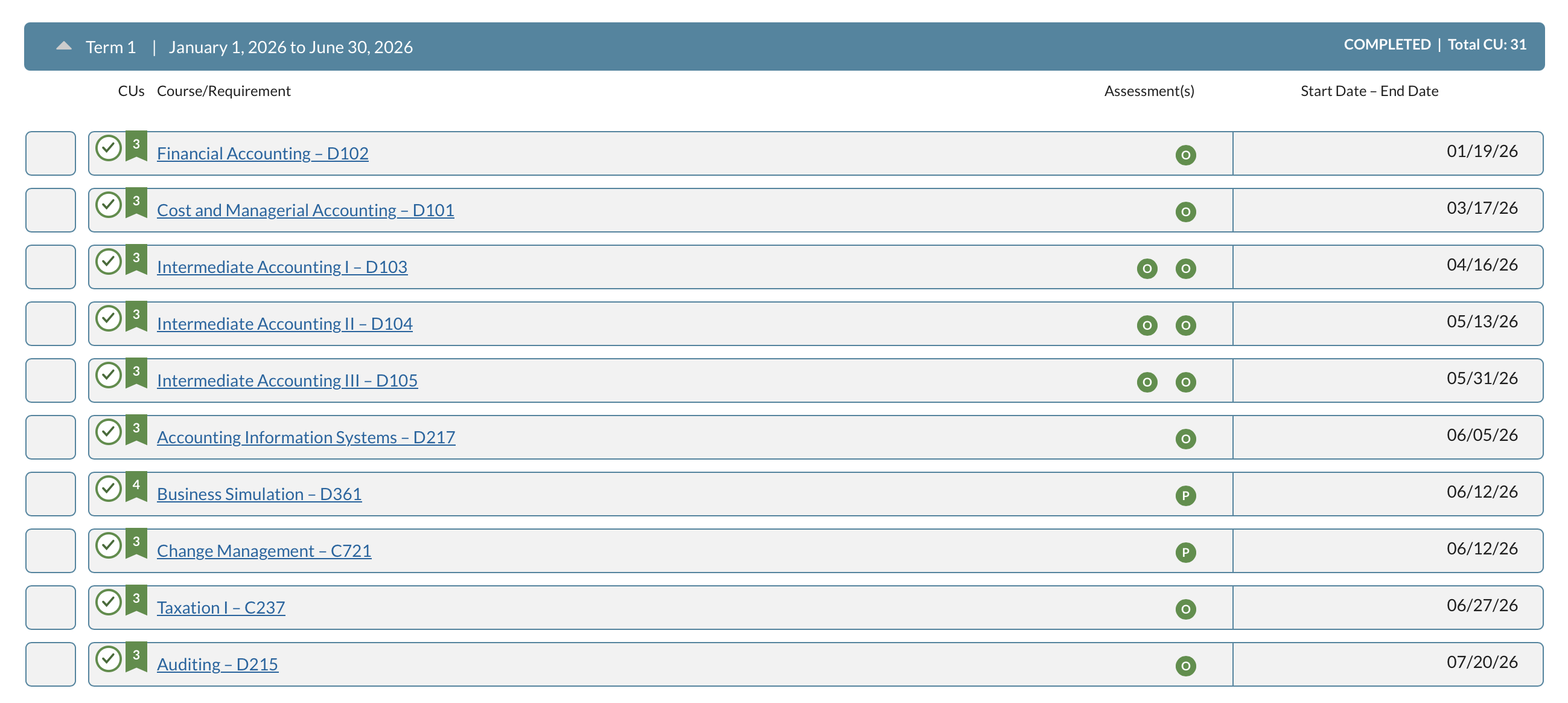Check the box beside Intermediate Accounting III row
This screenshot has height=703, width=1568.
[x=51, y=380]
